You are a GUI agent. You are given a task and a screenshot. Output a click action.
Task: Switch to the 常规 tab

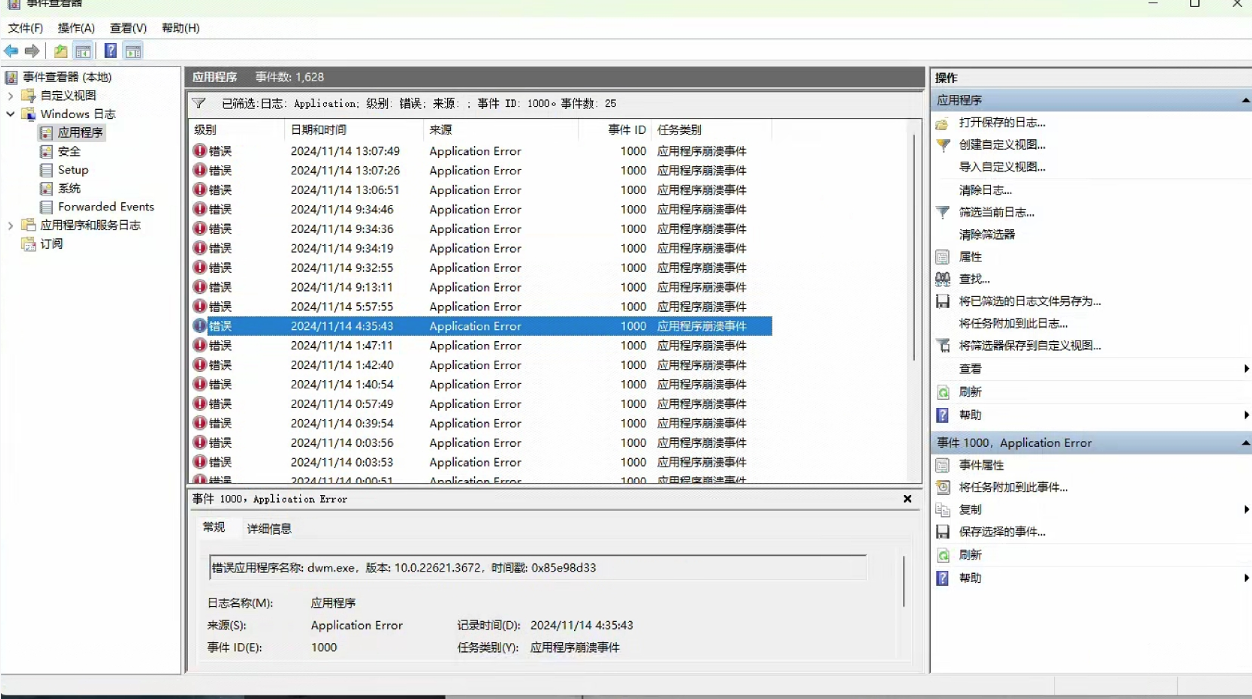[214, 527]
